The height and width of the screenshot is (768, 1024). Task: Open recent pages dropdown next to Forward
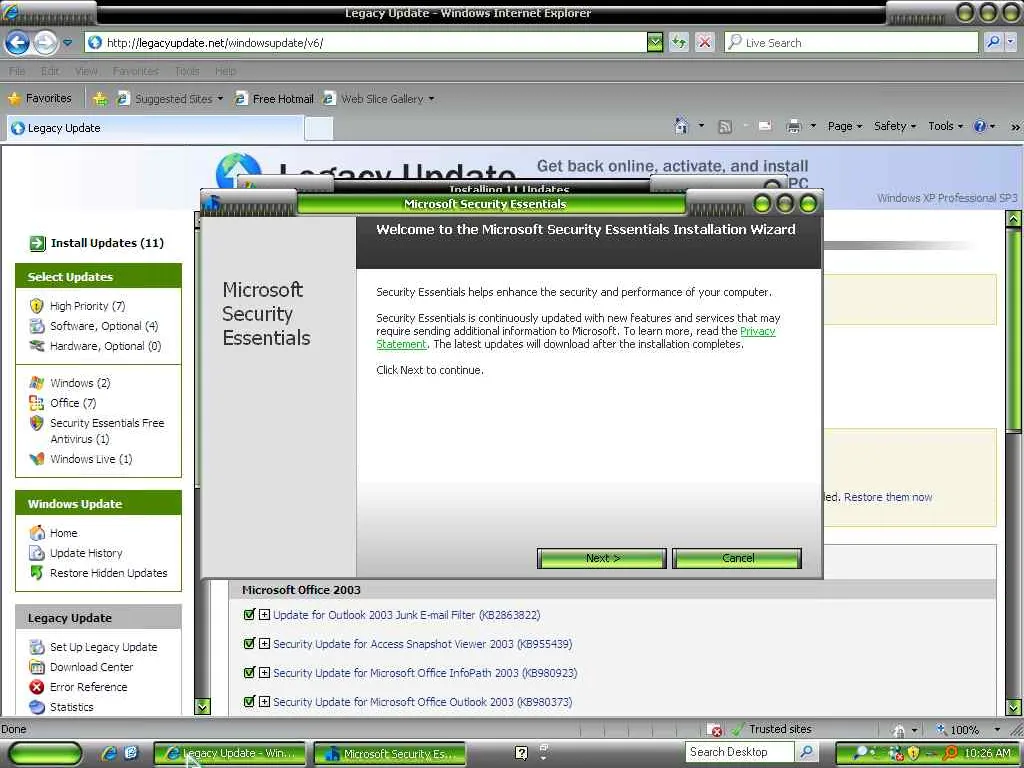coord(67,43)
